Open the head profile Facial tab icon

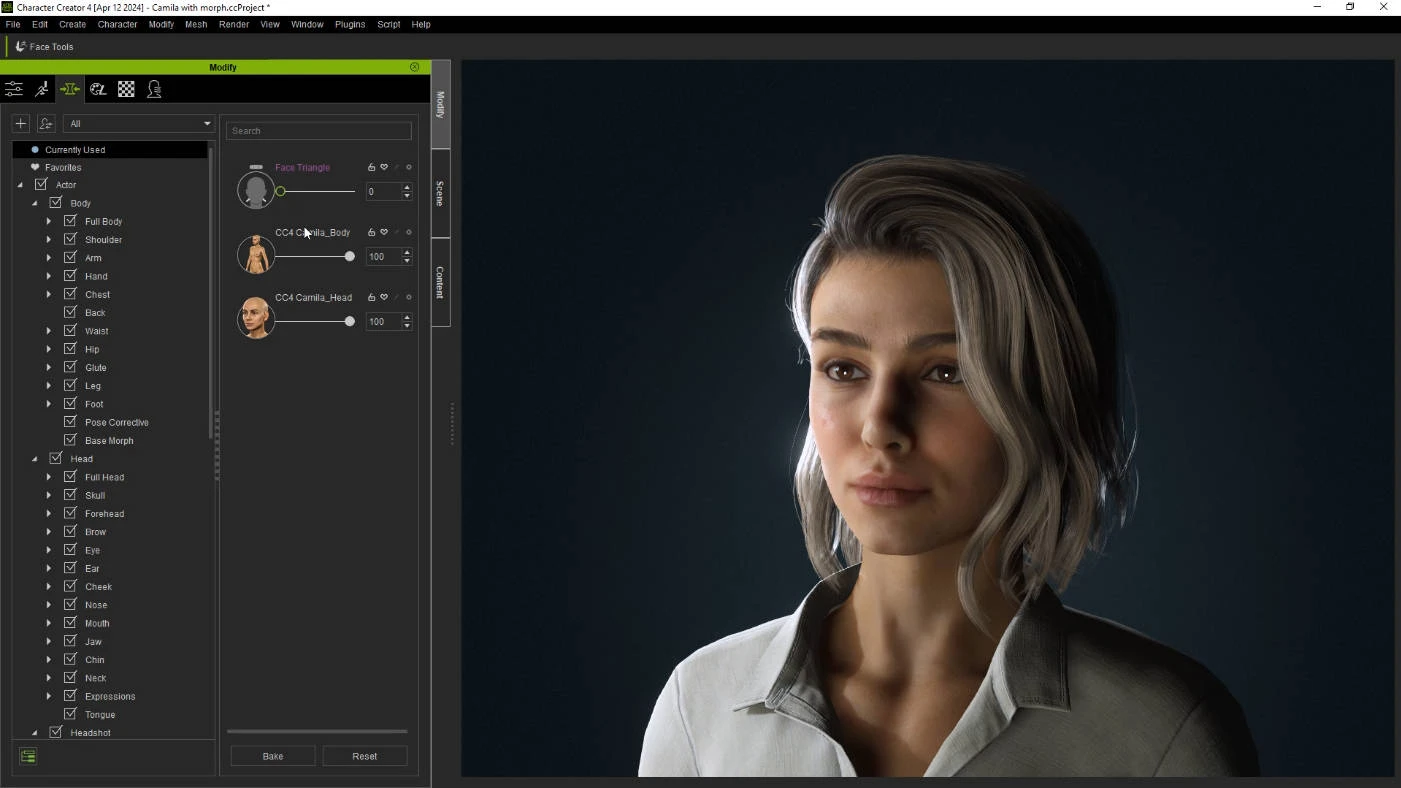click(154, 90)
